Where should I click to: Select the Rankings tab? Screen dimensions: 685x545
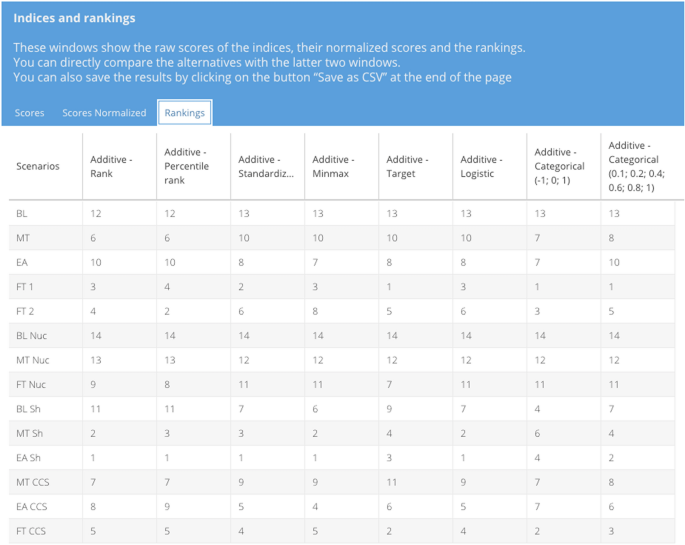pyautogui.click(x=185, y=113)
